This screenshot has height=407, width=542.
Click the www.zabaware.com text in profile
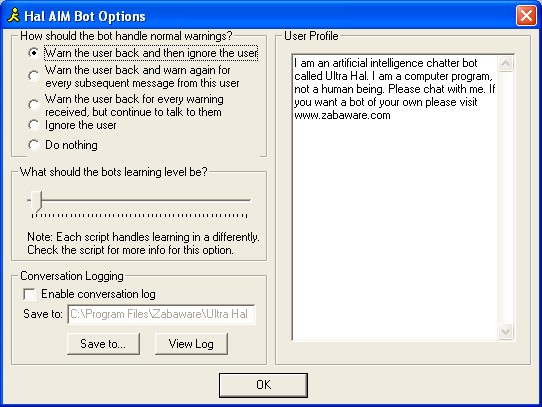click(x=342, y=115)
